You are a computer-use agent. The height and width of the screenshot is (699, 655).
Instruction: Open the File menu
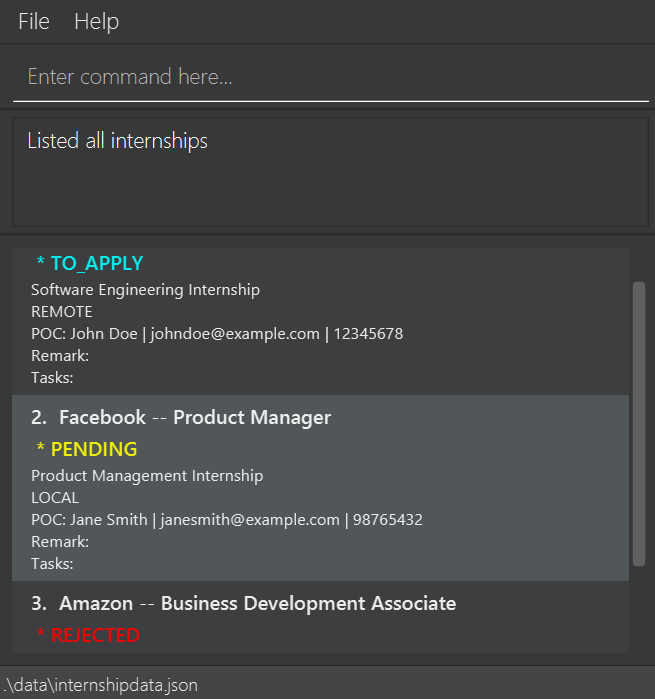[x=33, y=22]
